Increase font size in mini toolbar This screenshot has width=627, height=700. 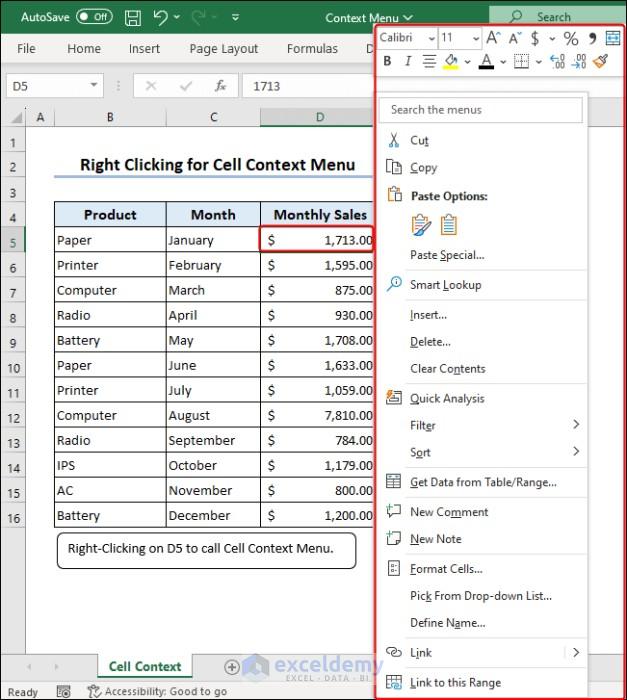(493, 38)
